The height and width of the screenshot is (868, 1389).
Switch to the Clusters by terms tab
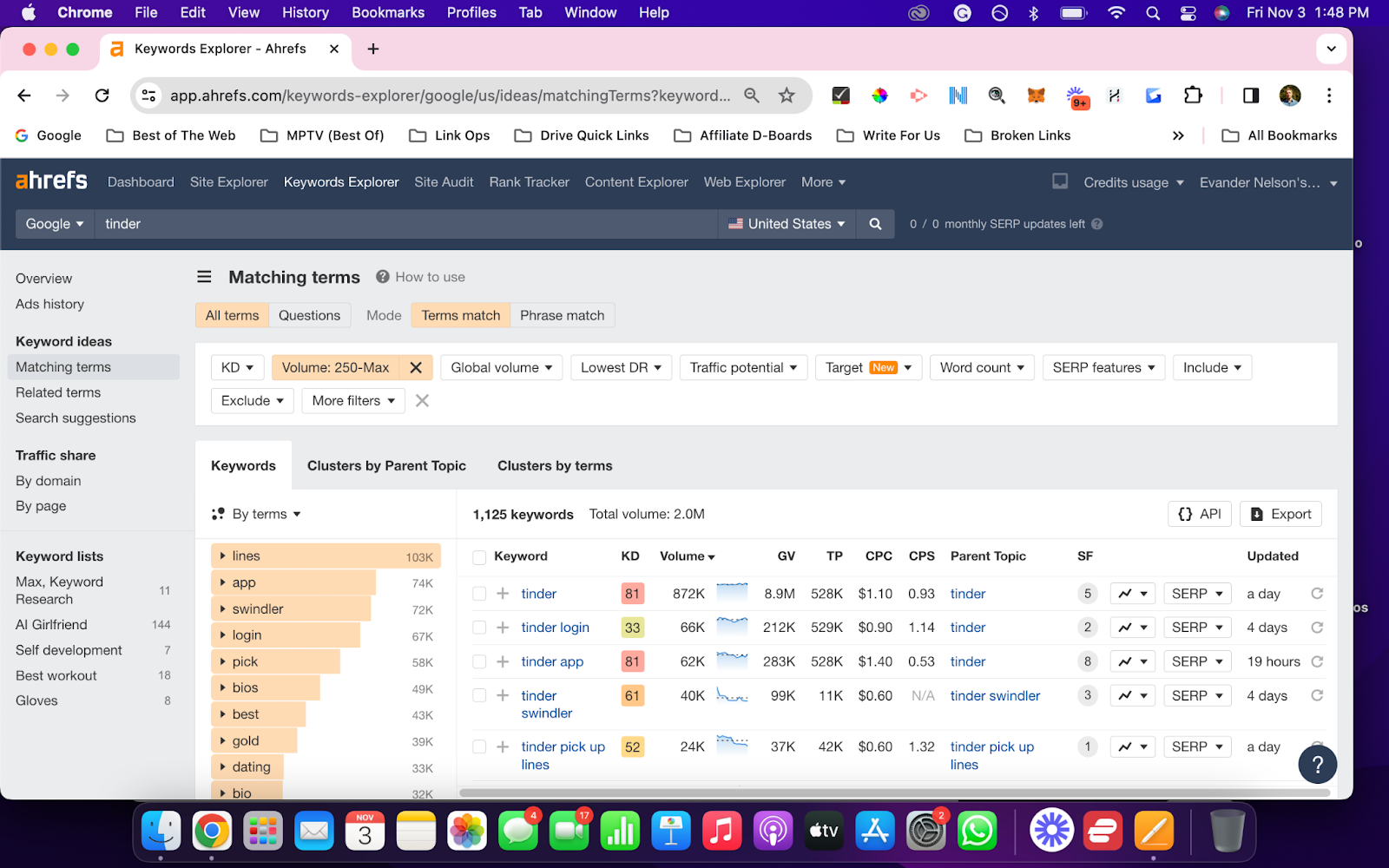[554, 465]
